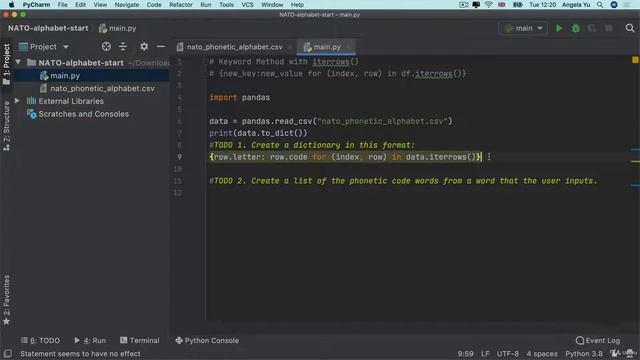Click the Statement seems to have no effect message
Screen dimensions: 640x360
[80, 353]
